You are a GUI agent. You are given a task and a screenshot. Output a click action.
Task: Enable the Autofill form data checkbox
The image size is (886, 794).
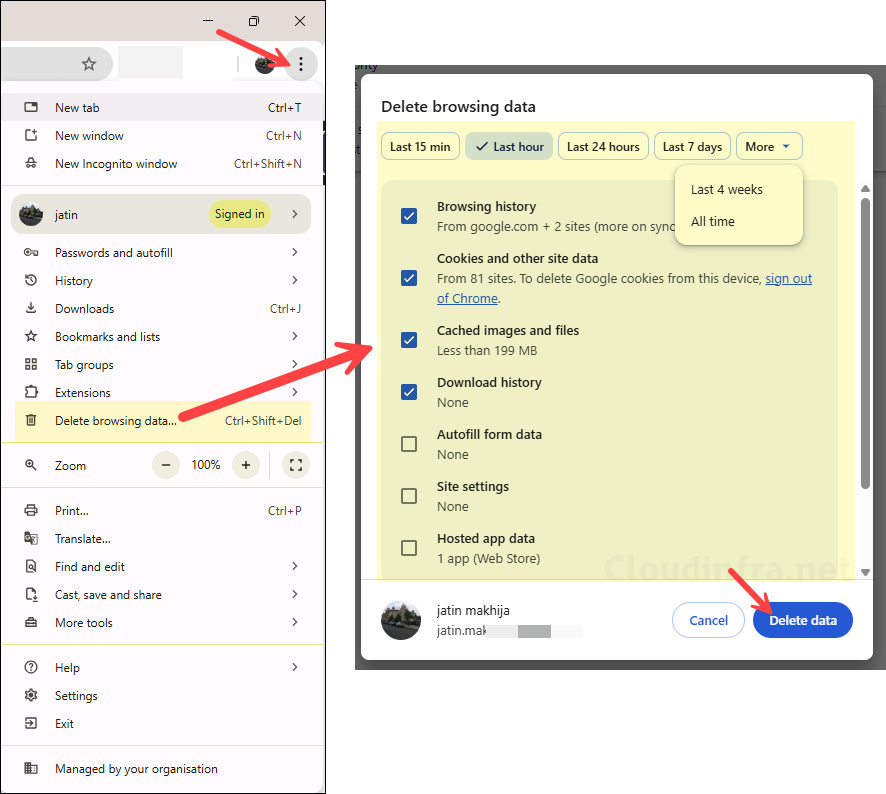[x=409, y=443]
